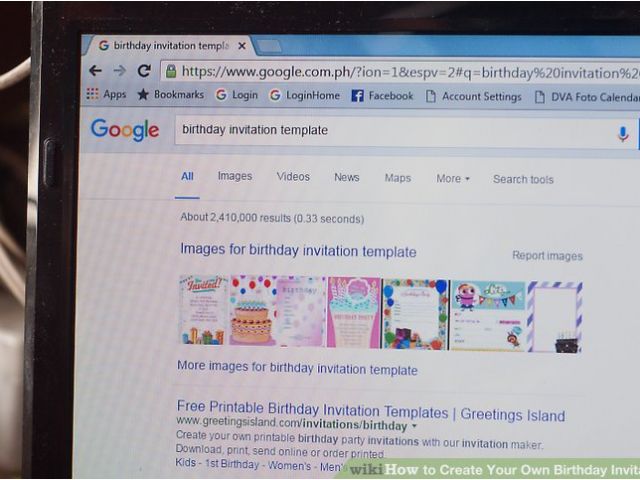The width and height of the screenshot is (640, 480).
Task: Open Free Printable Birthday Invitation Templates result
Action: tap(371, 411)
